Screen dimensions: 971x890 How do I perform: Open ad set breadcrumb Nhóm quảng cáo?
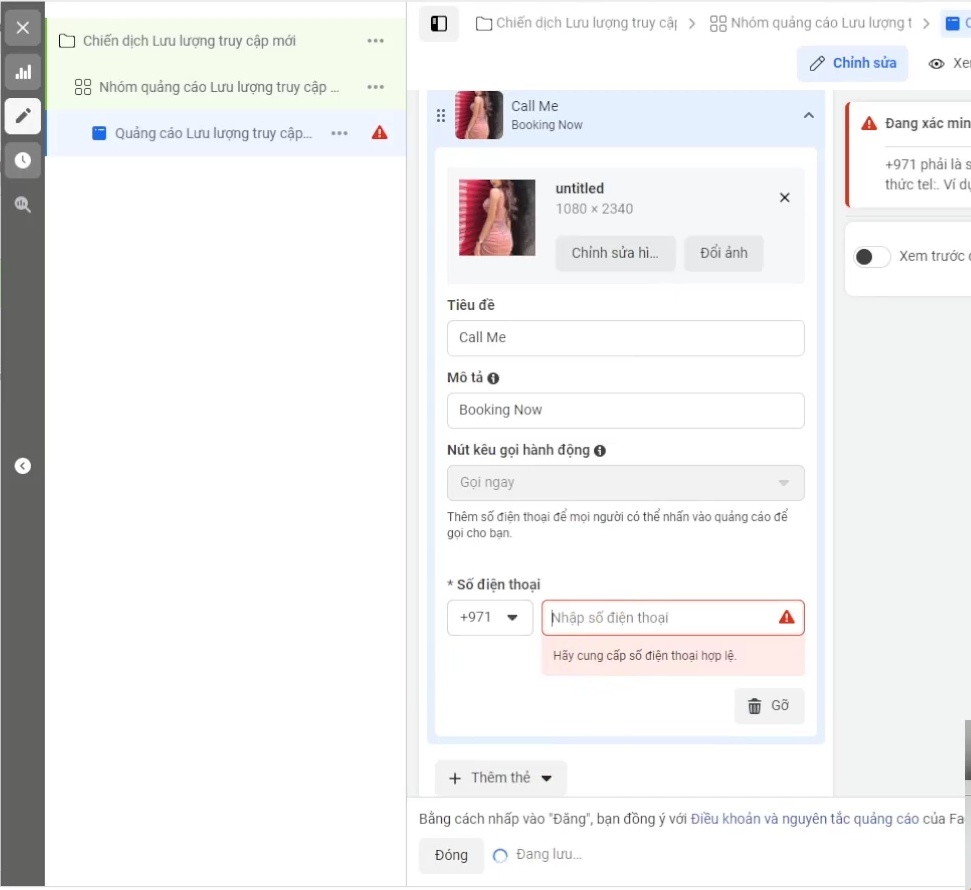click(x=811, y=24)
